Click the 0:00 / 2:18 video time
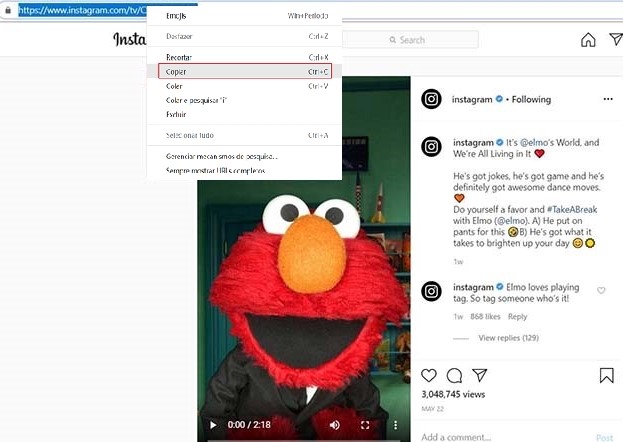Viewport: 623px width, 442px height. point(249,425)
